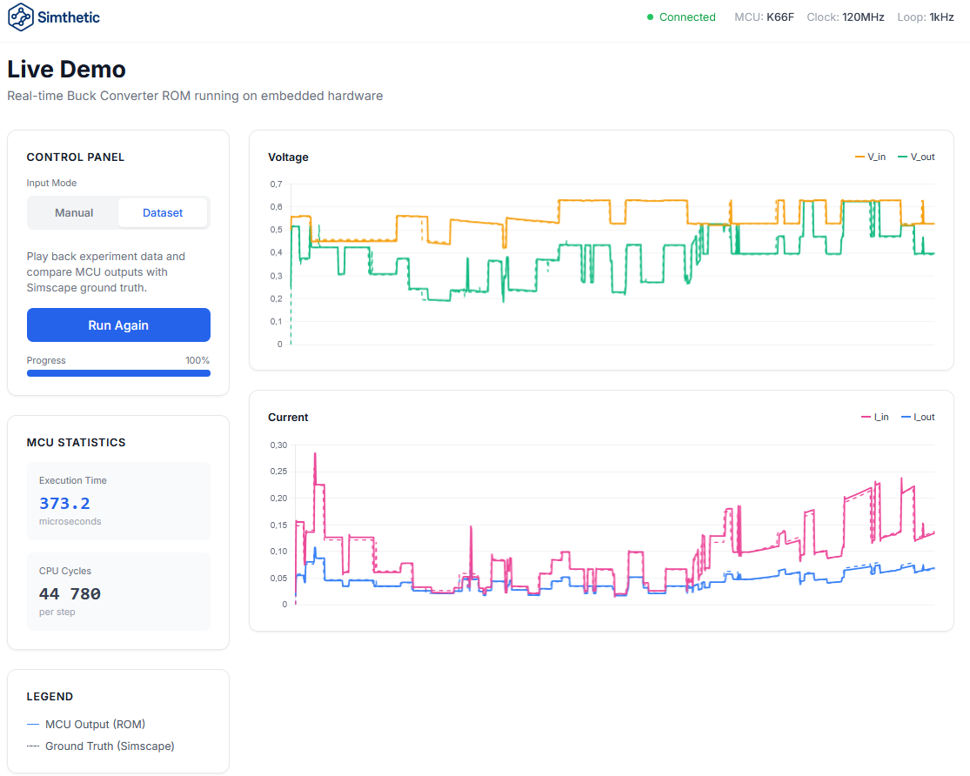Screen dimensions: 970x776
Task: Click the Loop 1kHz indicator
Action: point(925,17)
